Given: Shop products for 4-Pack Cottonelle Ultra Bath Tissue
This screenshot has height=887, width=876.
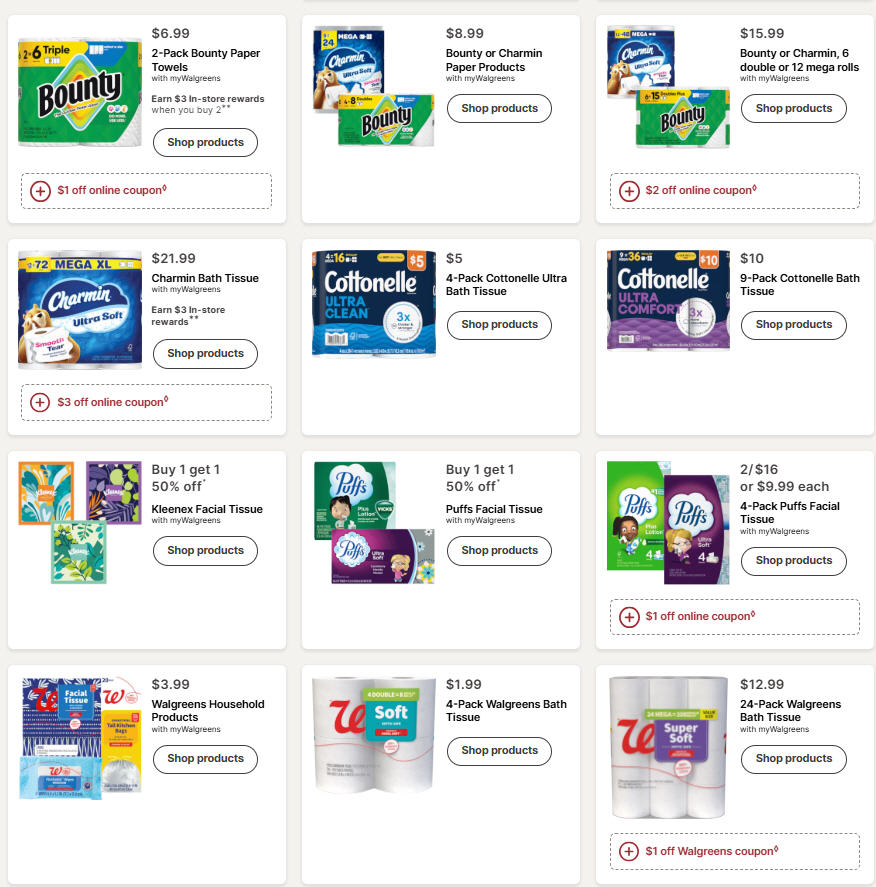Looking at the screenshot, I should 499,325.
